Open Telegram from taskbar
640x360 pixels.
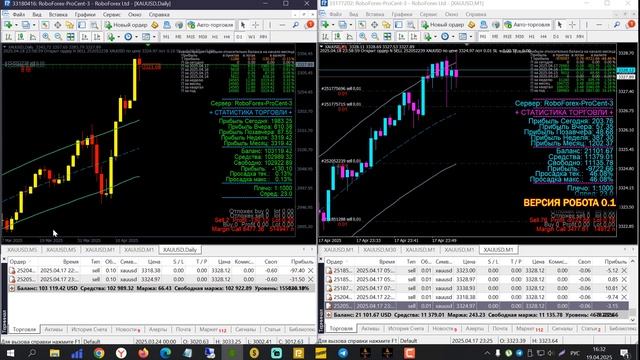click(x=343, y=353)
